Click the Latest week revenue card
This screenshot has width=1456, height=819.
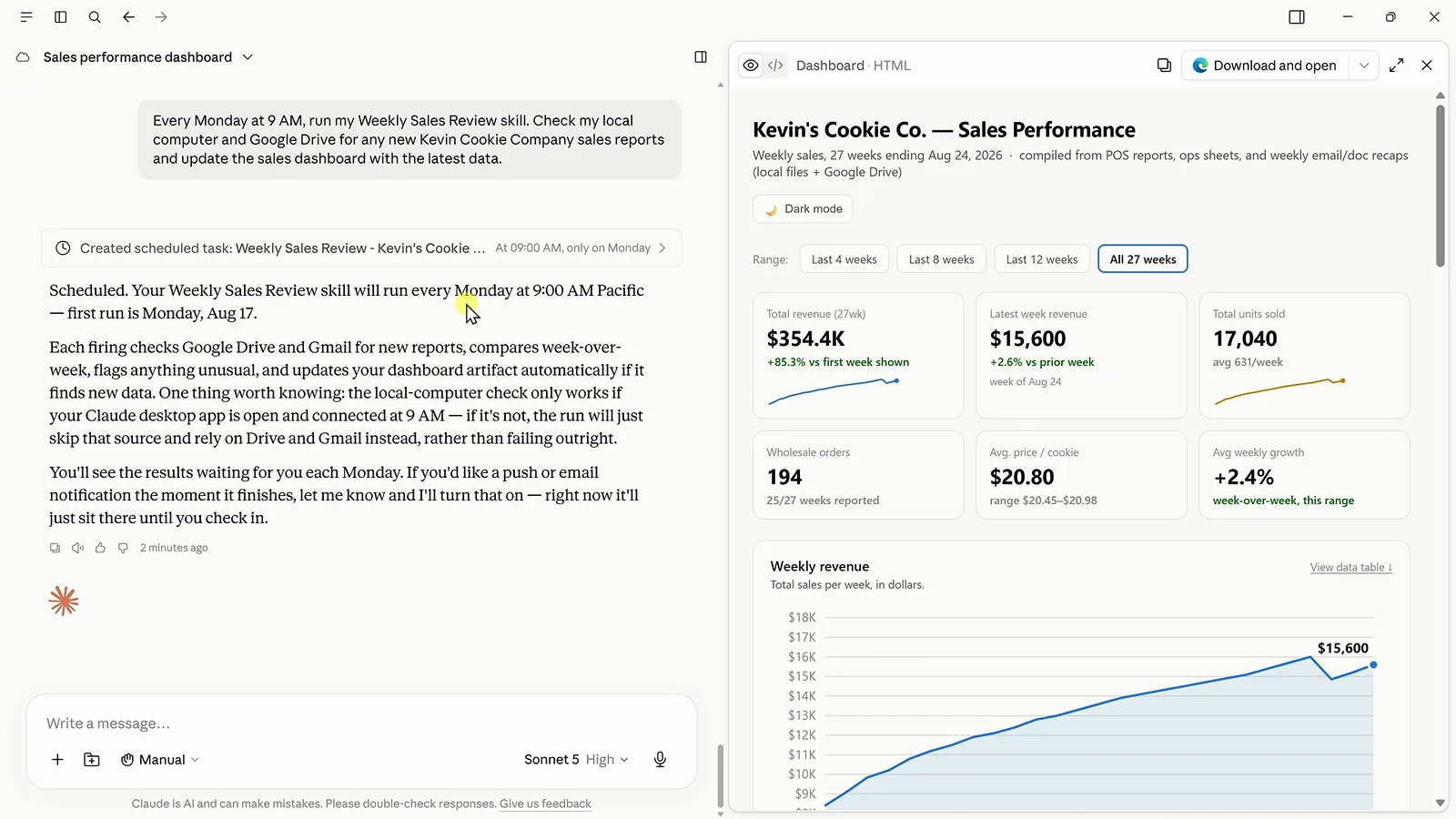point(1081,356)
